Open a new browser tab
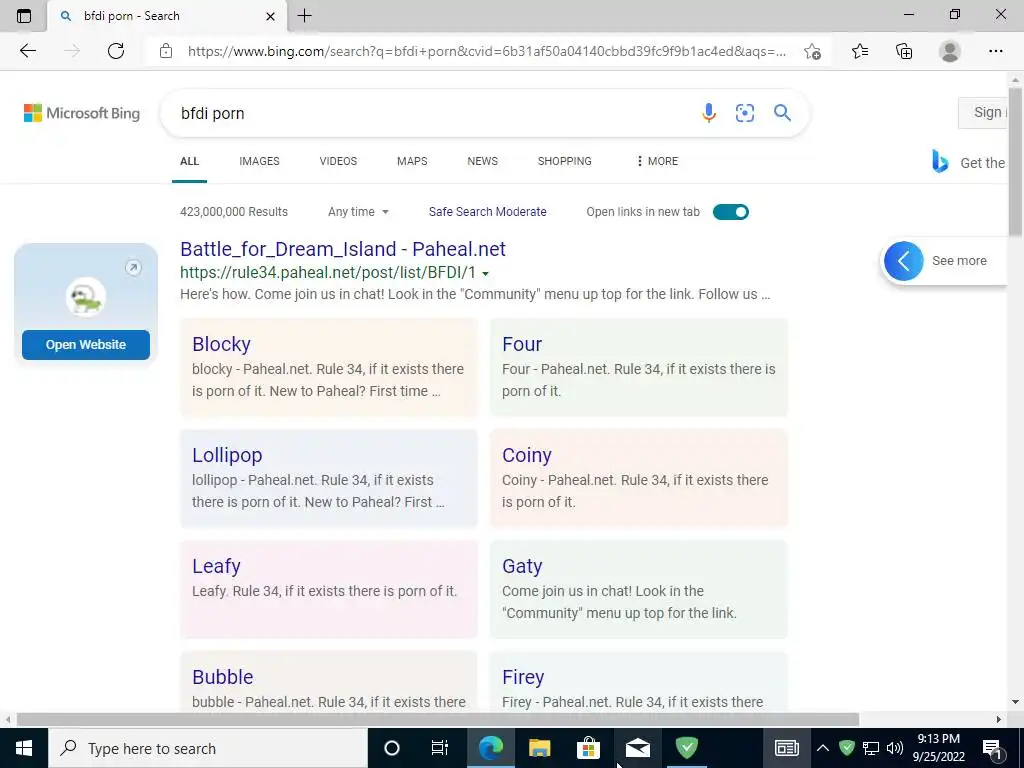1024x768 pixels. click(304, 16)
